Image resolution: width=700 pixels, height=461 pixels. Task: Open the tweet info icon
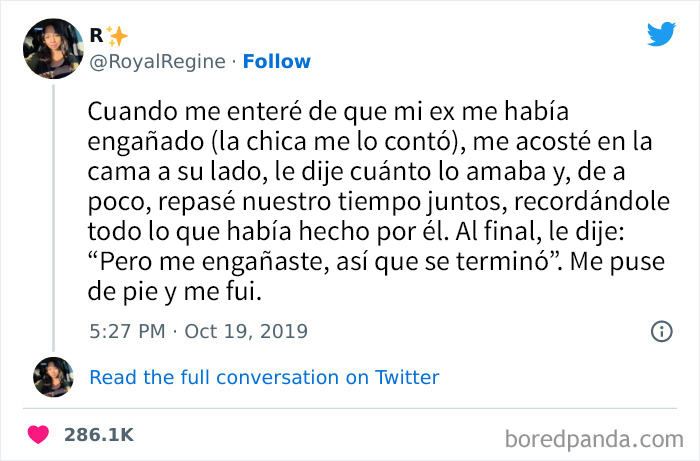point(661,331)
